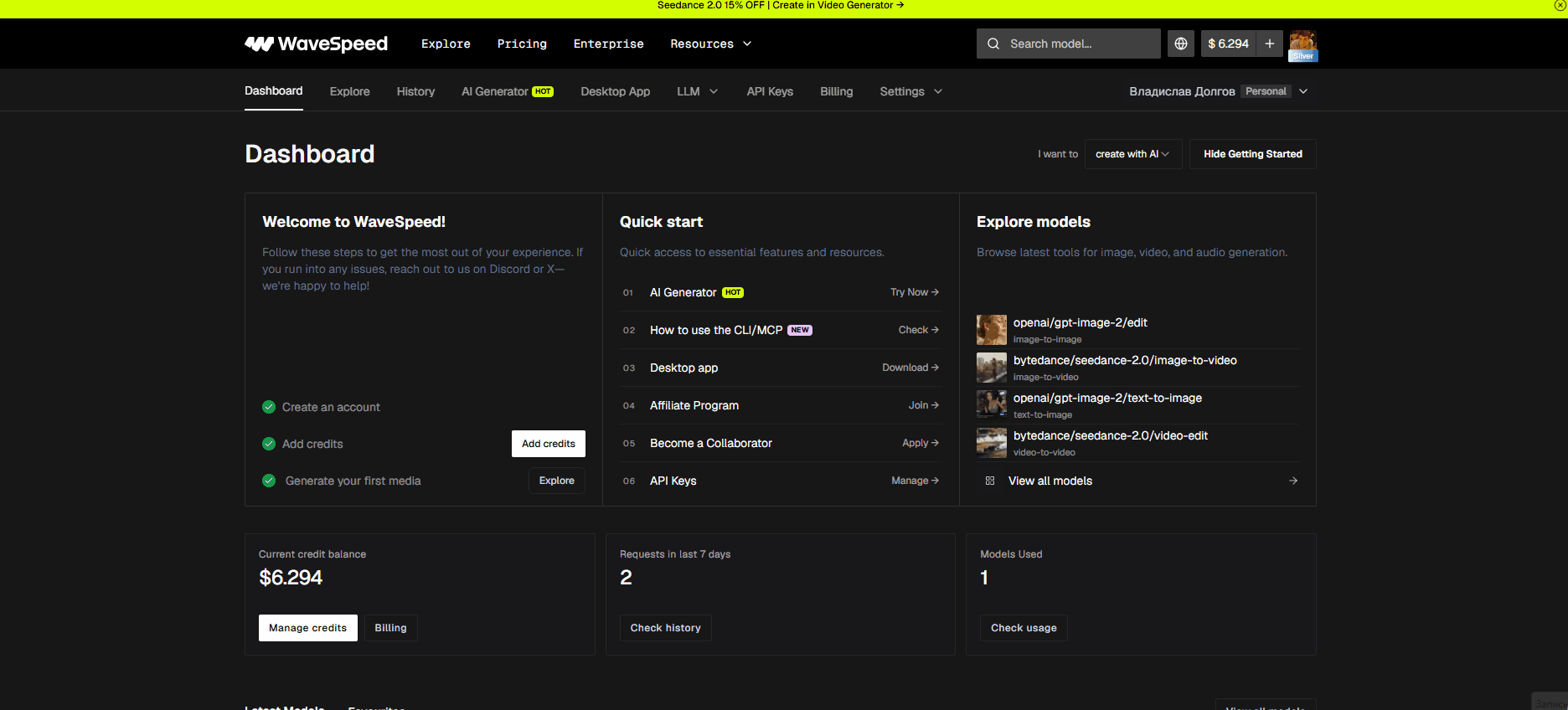Image resolution: width=1568 pixels, height=710 pixels.
Task: Open the language globe selector
Action: [x=1181, y=44]
